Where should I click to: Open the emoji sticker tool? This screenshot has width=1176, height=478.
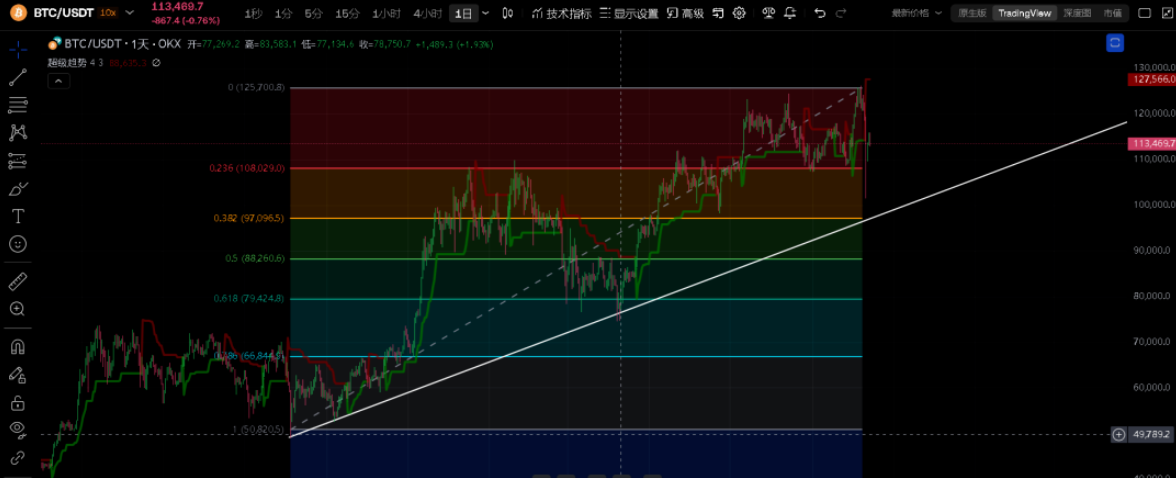coord(18,244)
